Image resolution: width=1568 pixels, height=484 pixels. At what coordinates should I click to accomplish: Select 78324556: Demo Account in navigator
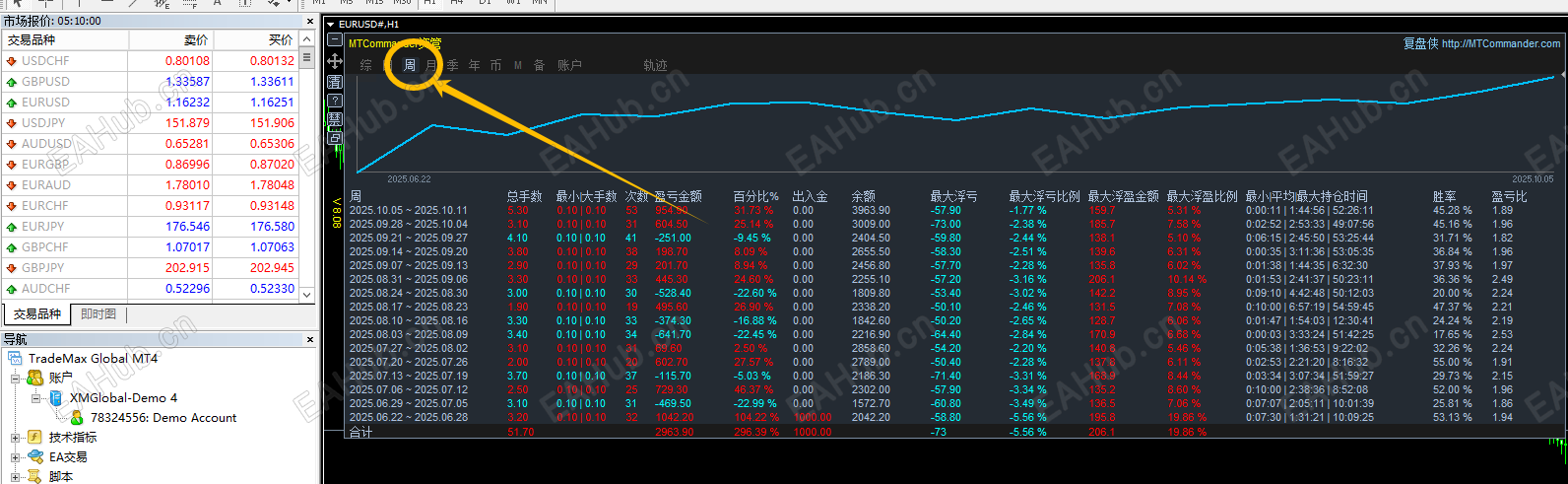(x=163, y=418)
